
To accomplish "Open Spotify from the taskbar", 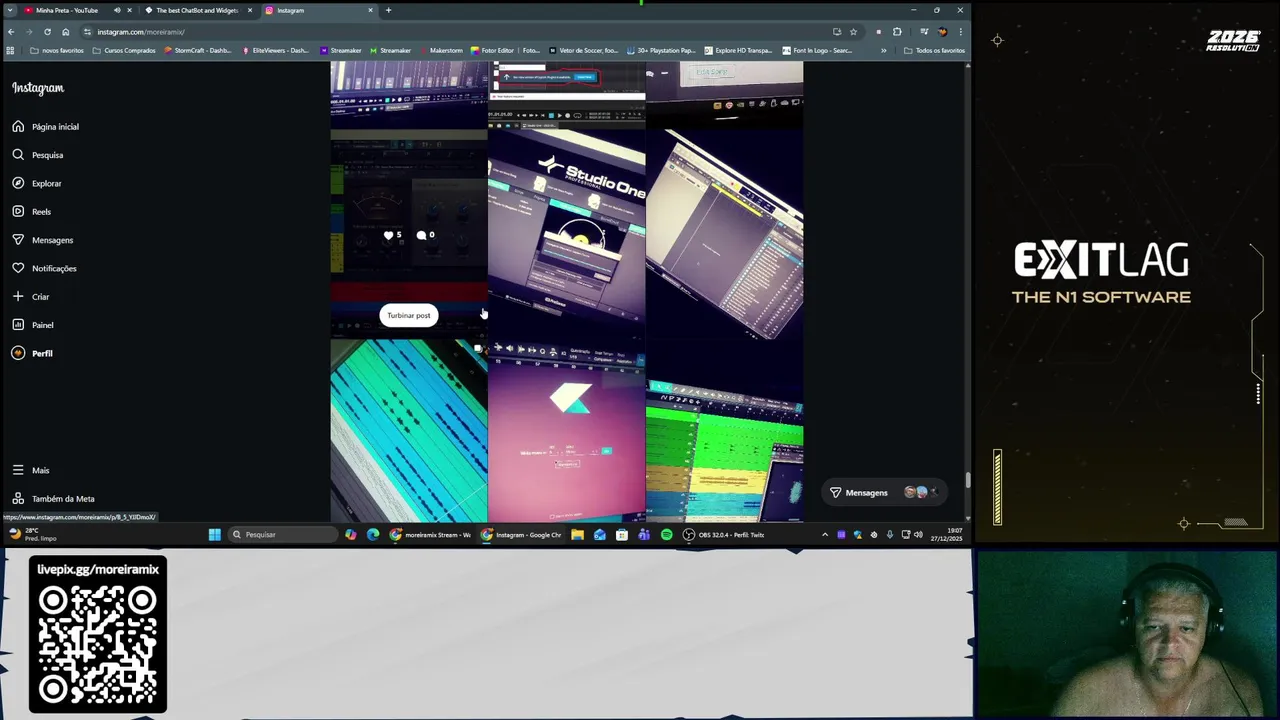I will 666,535.
